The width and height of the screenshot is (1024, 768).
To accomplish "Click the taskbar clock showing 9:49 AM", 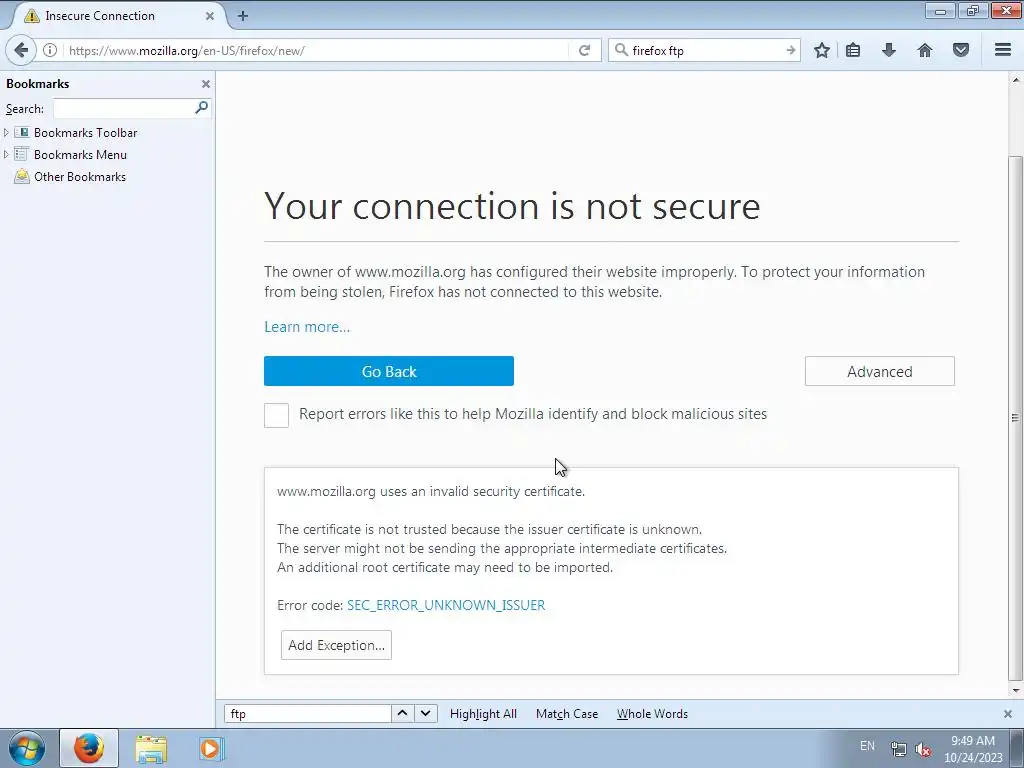I will pyautogui.click(x=973, y=749).
